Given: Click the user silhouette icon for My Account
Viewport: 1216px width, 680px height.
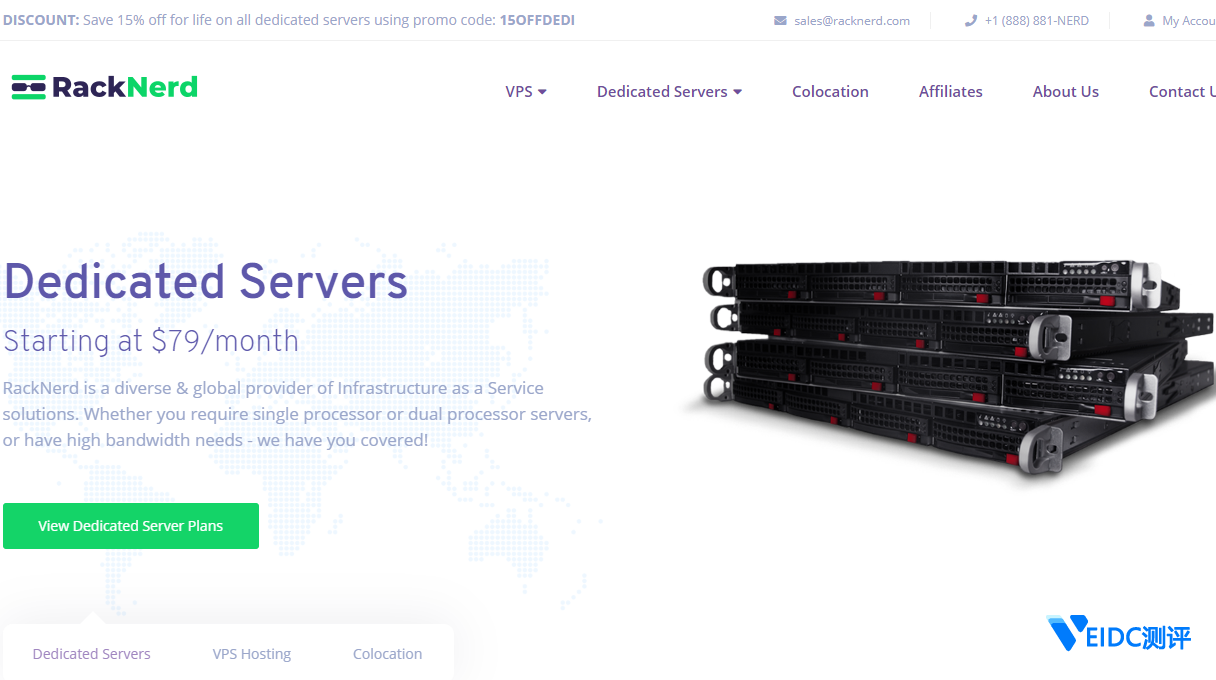Looking at the screenshot, I should 1149,21.
